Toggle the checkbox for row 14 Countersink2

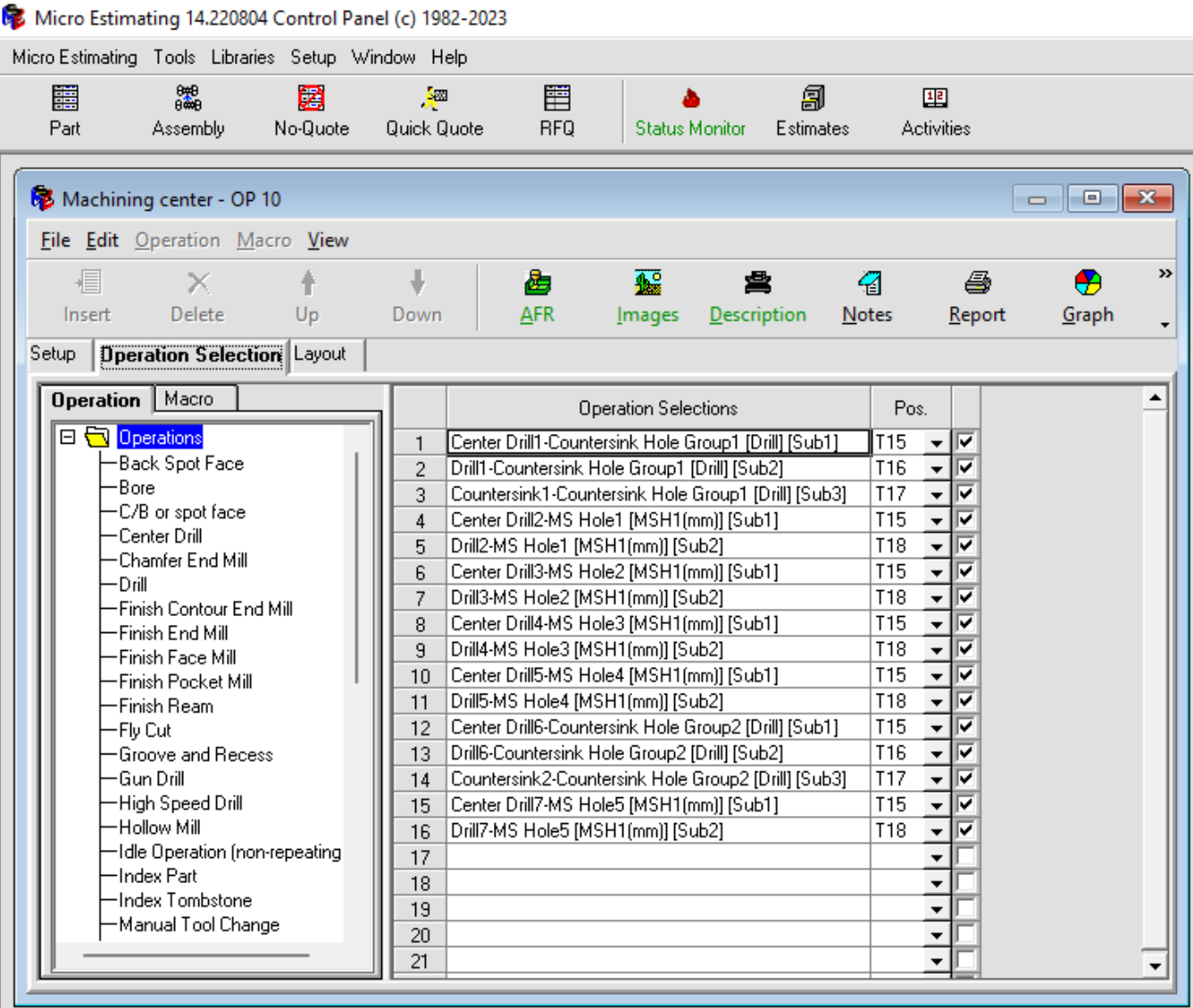pos(965,778)
